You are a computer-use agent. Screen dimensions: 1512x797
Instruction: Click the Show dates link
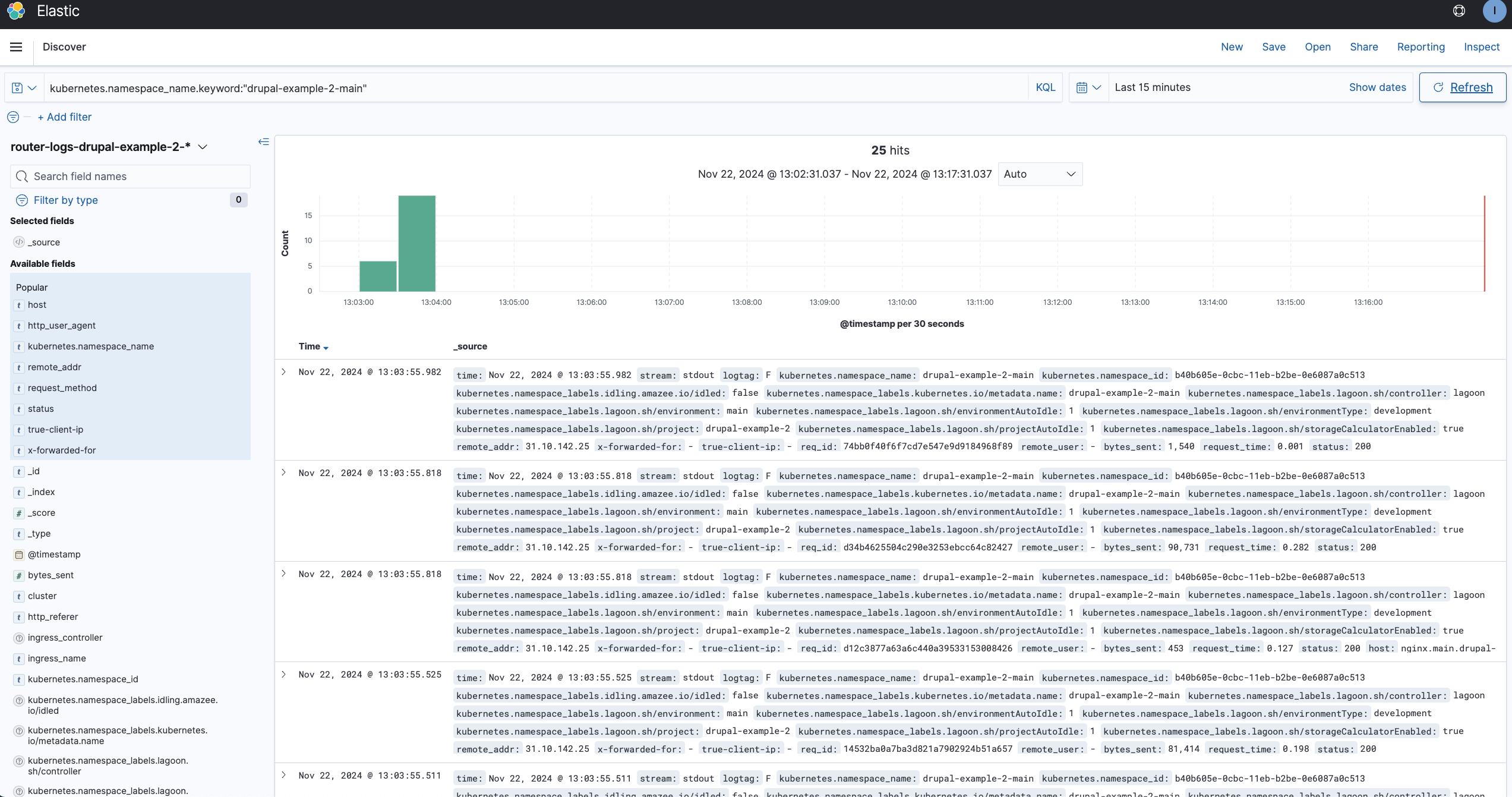pos(1377,87)
